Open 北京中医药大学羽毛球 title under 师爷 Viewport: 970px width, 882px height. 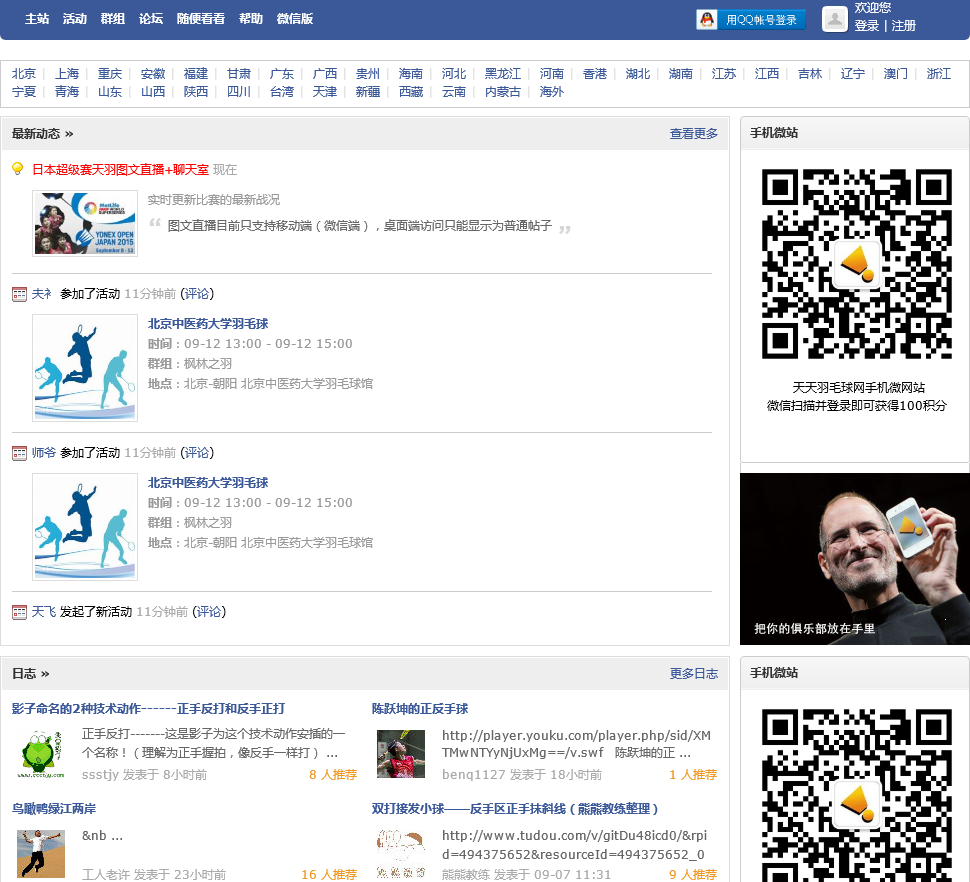208,482
